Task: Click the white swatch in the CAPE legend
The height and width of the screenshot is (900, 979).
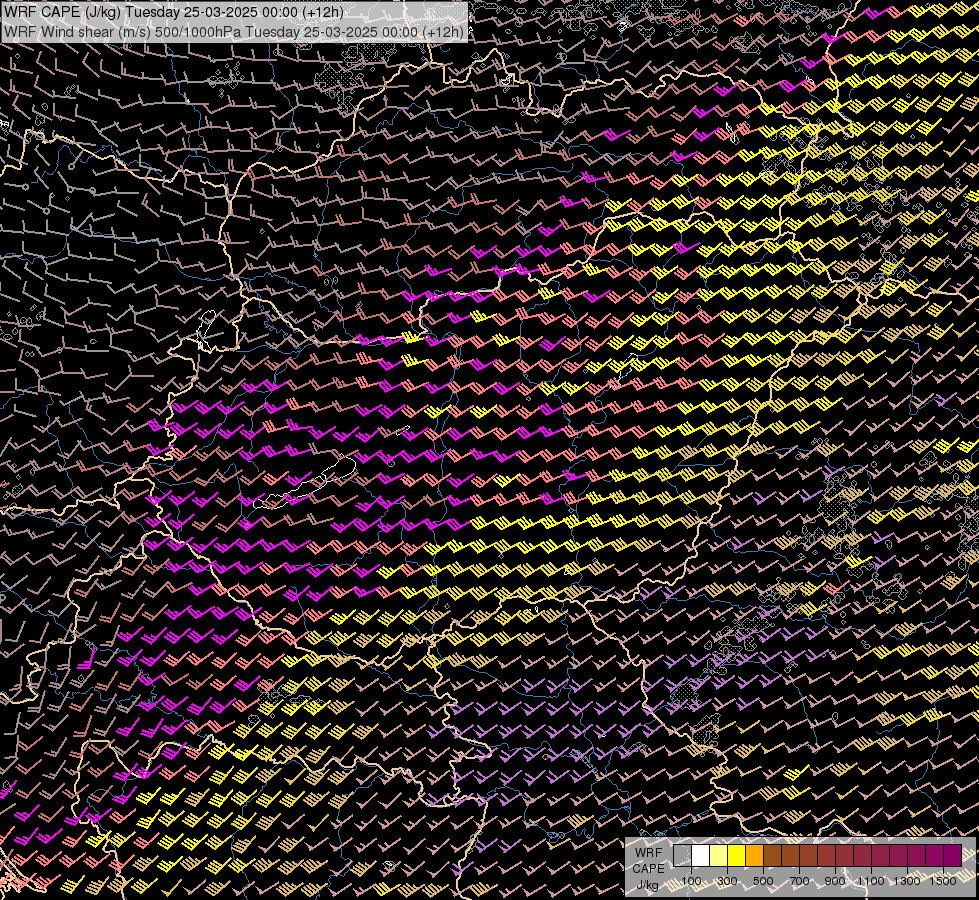Action: coord(701,855)
